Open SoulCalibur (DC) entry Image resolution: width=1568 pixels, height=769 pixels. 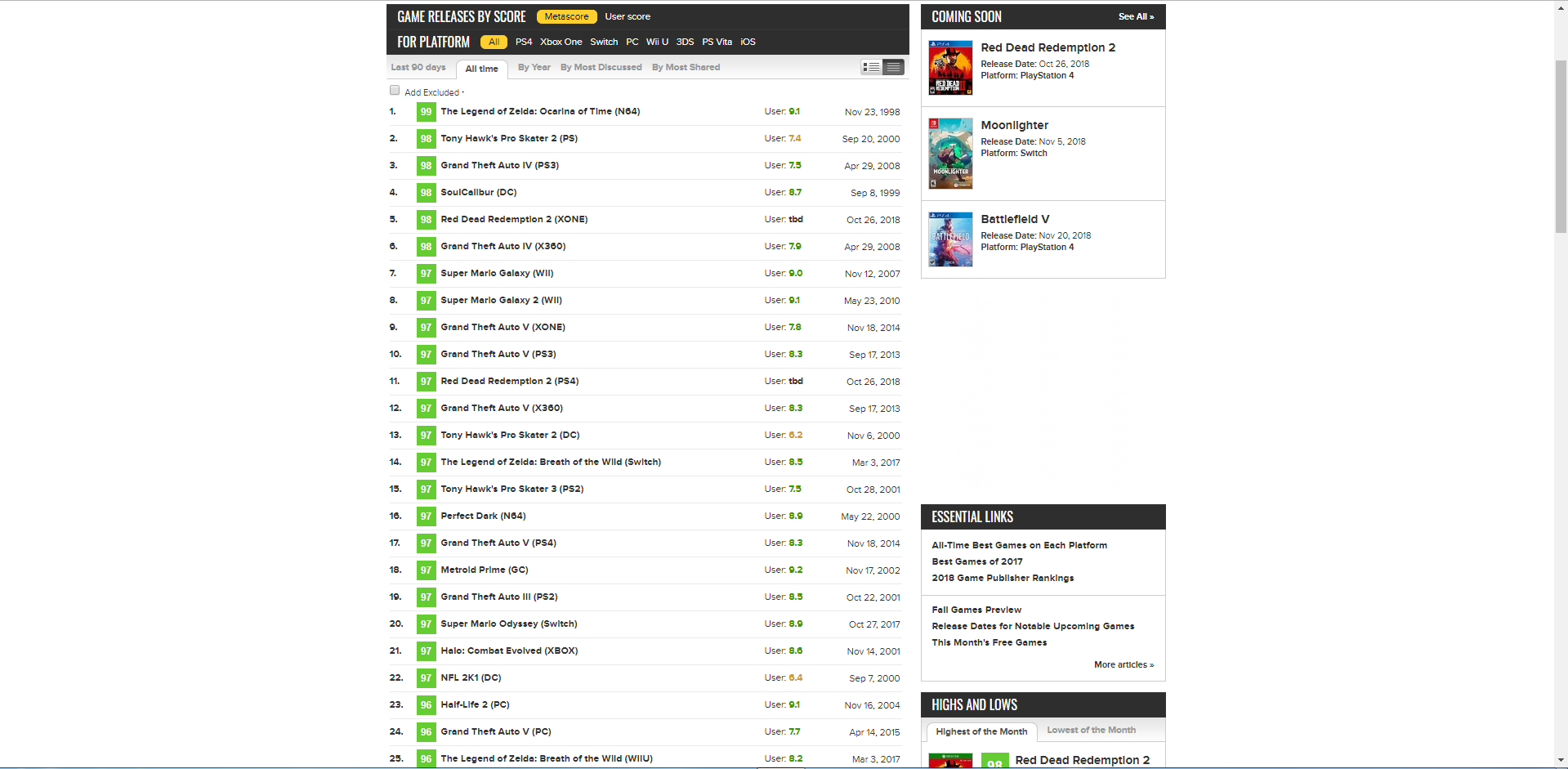click(479, 192)
